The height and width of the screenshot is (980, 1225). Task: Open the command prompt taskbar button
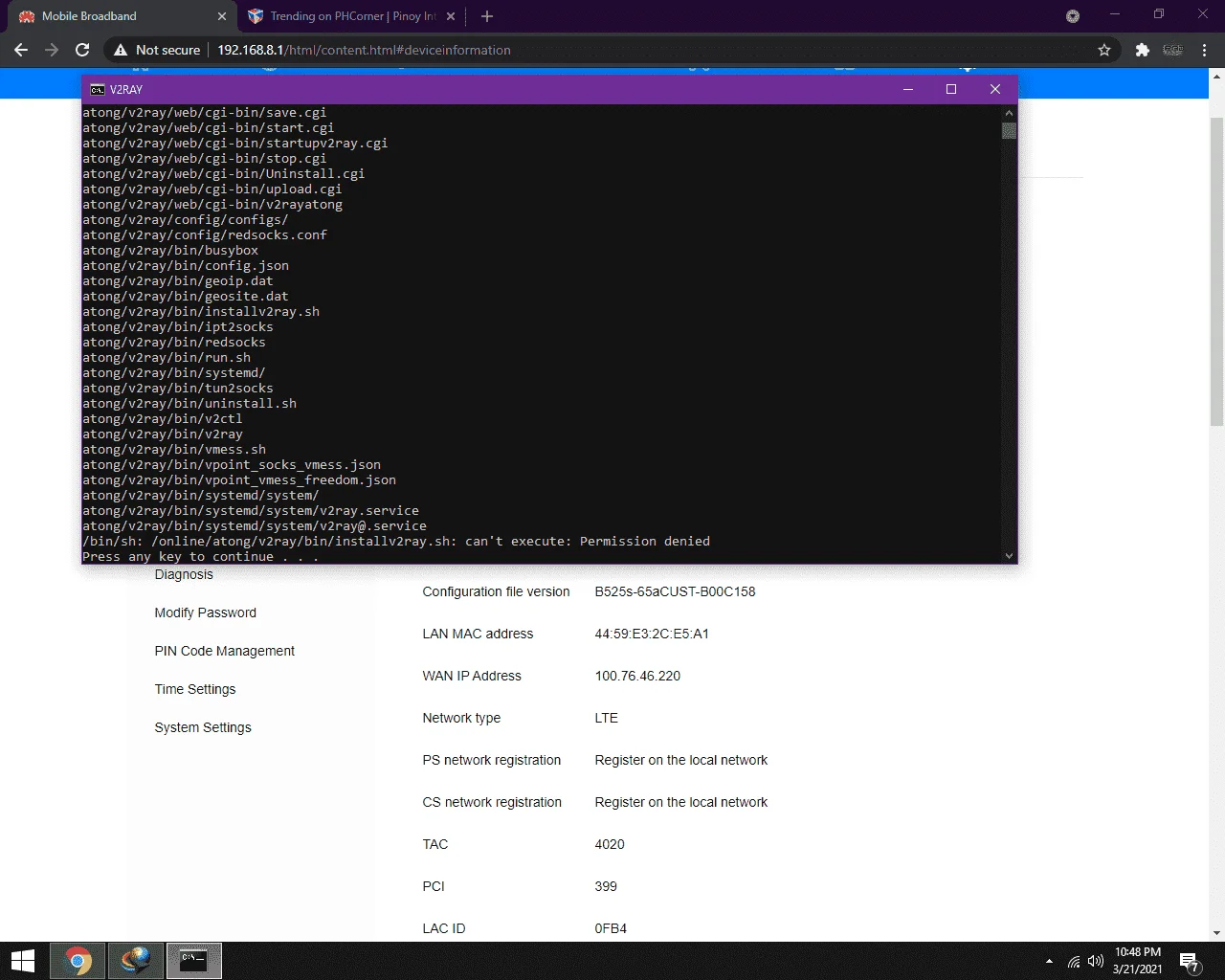(x=194, y=961)
